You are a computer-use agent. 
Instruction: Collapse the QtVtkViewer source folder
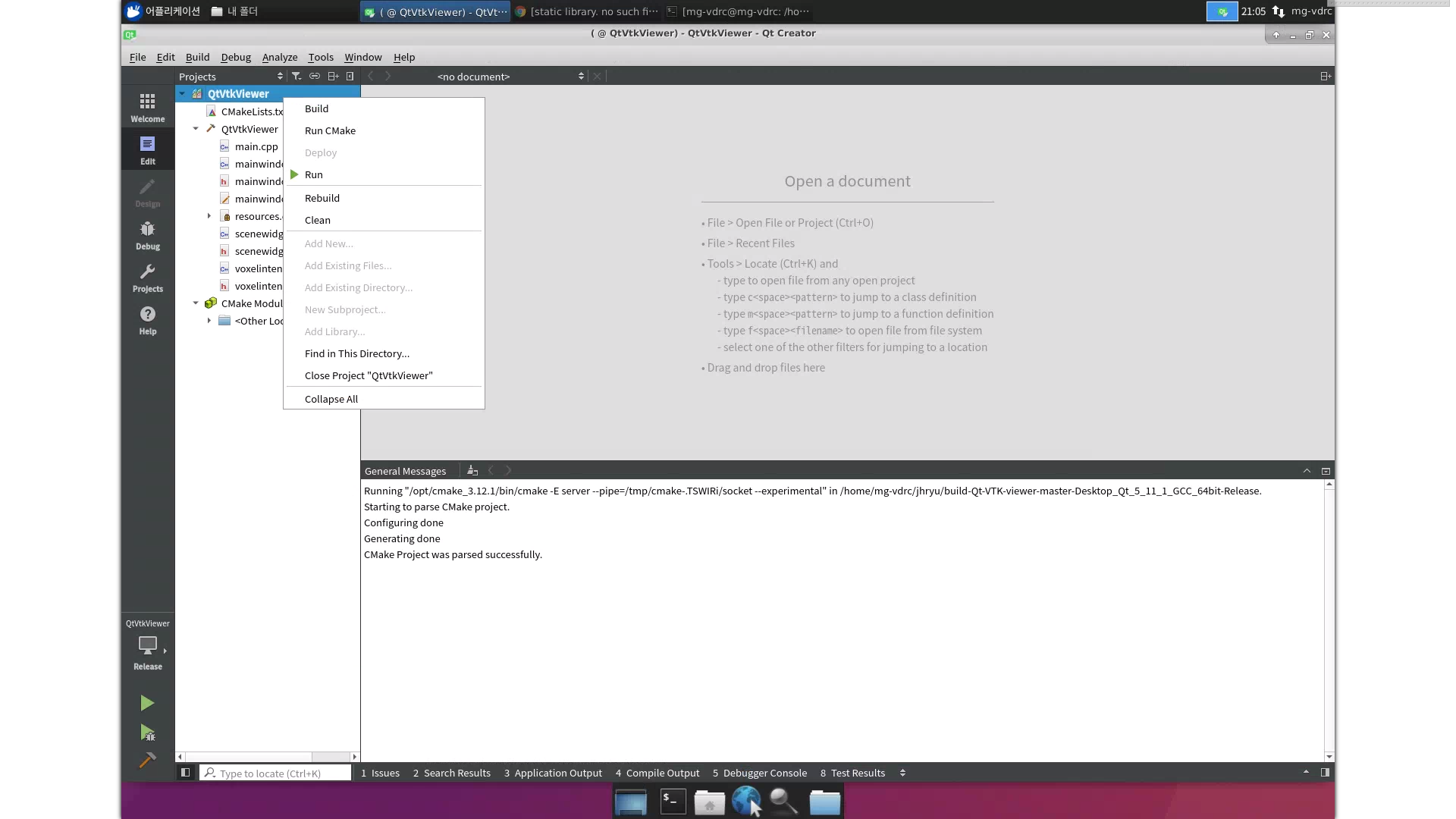(195, 128)
